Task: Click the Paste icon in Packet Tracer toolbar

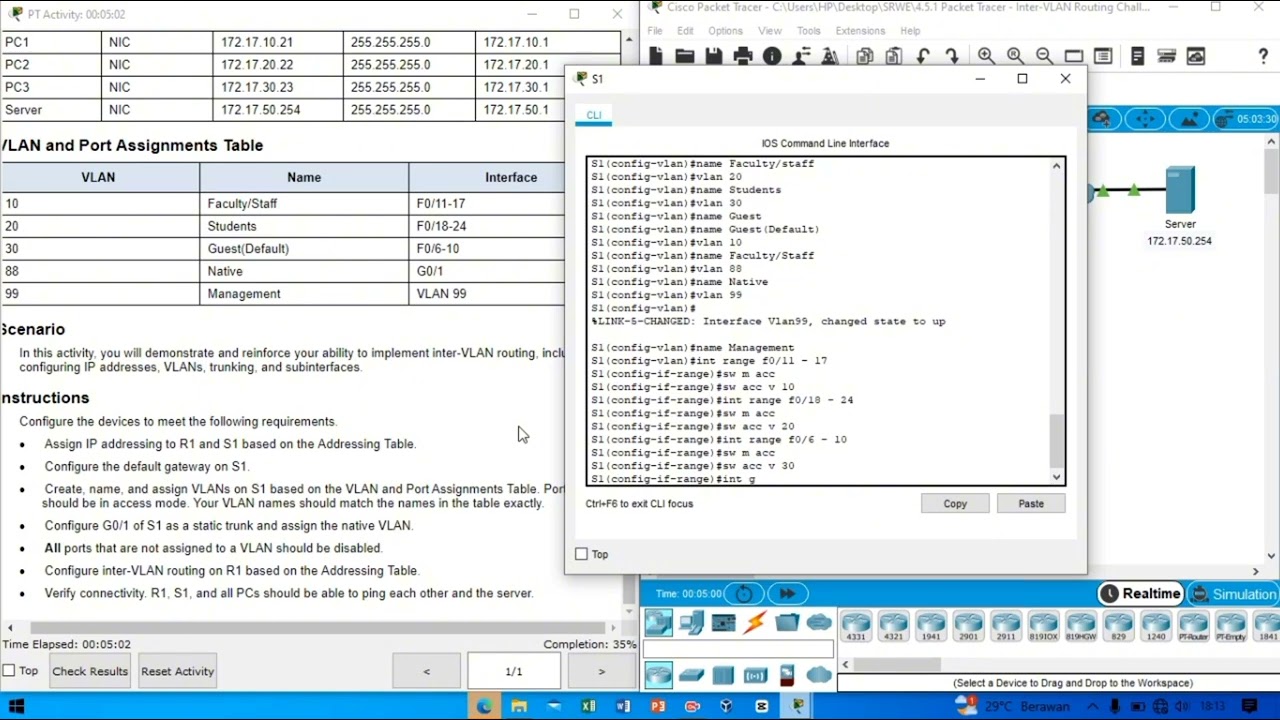Action: [x=894, y=57]
